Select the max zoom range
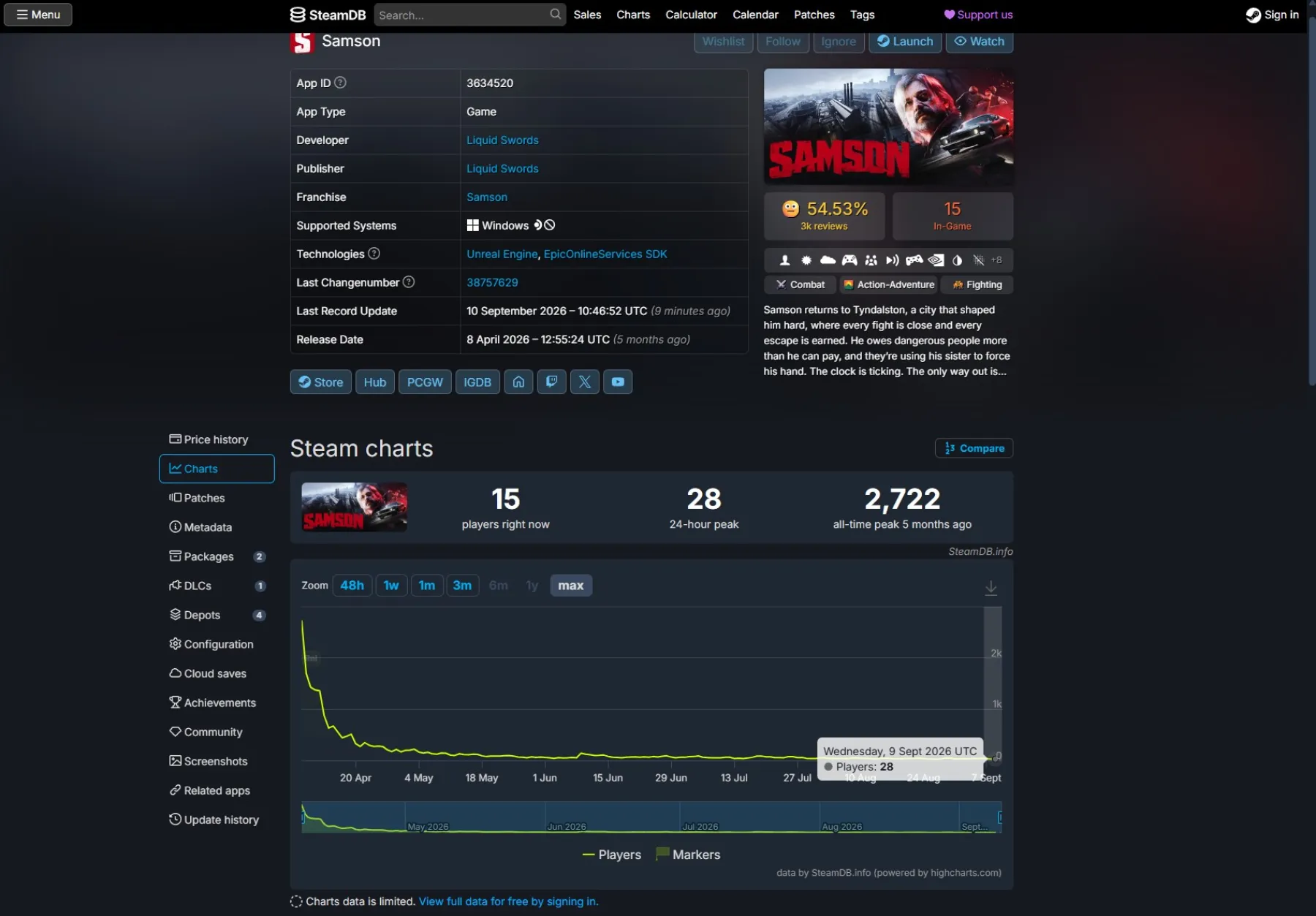Viewport: 1316px width, 916px height. (571, 586)
